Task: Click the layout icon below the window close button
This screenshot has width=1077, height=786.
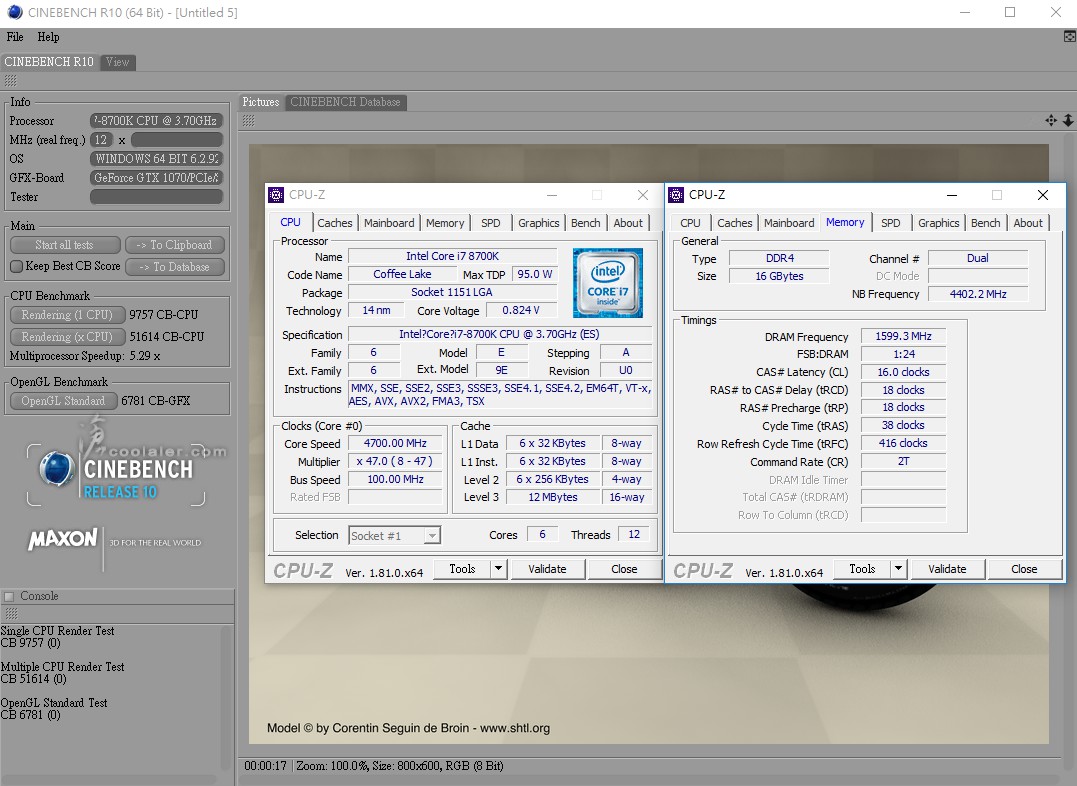Action: click(1069, 37)
